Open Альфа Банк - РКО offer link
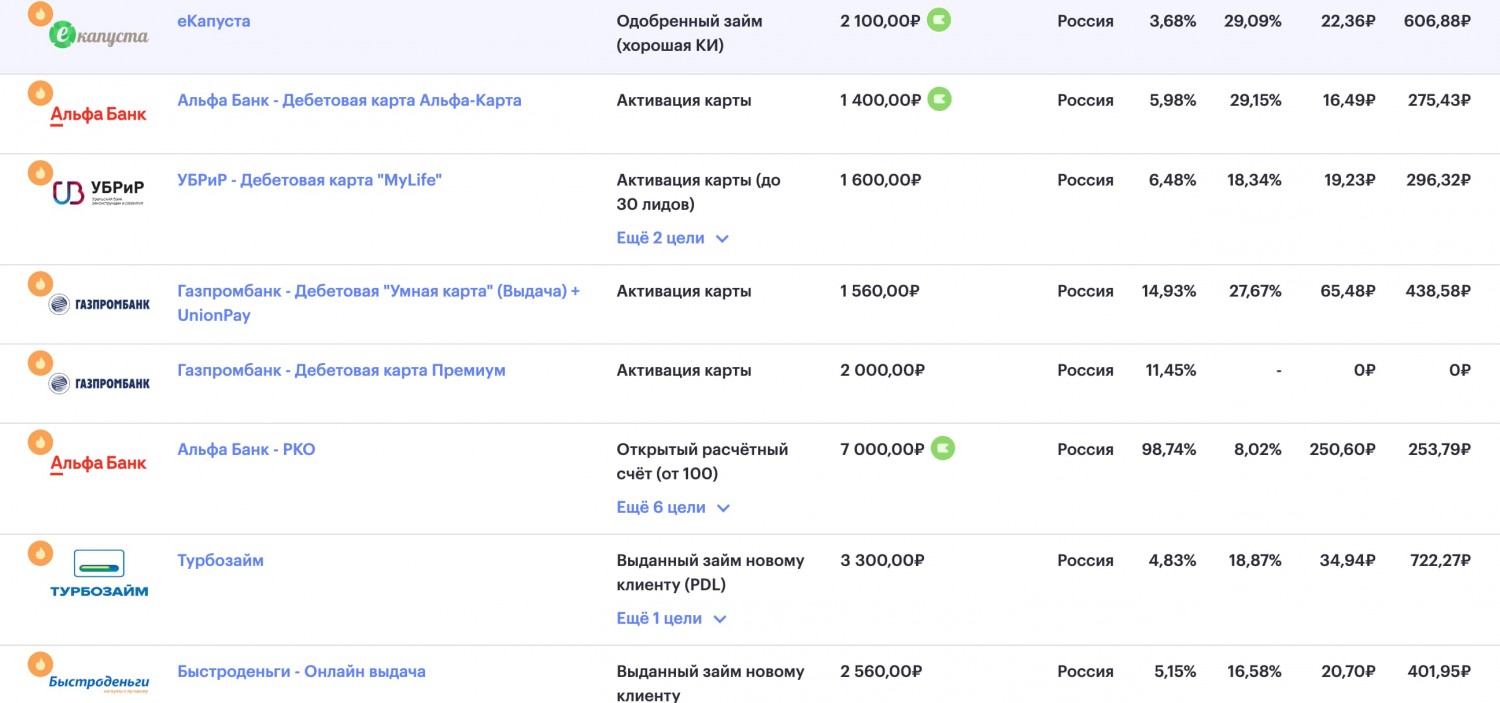Image resolution: width=1500 pixels, height=703 pixels. 246,449
